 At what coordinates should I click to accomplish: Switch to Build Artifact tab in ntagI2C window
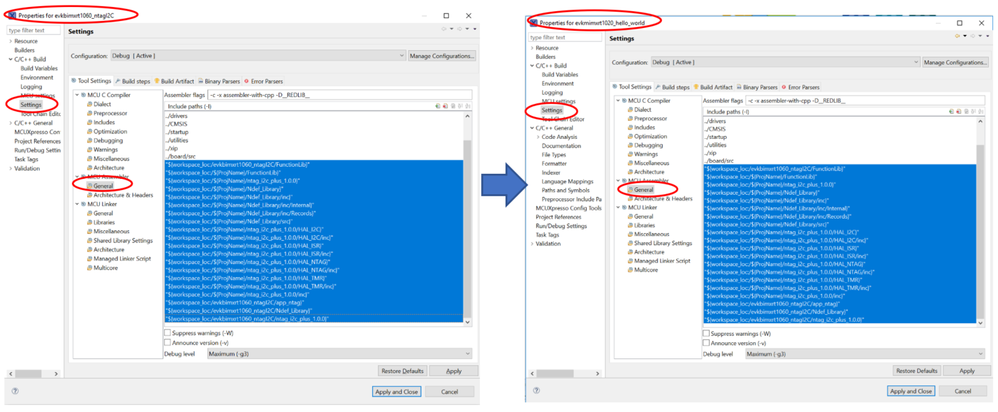tap(174, 82)
